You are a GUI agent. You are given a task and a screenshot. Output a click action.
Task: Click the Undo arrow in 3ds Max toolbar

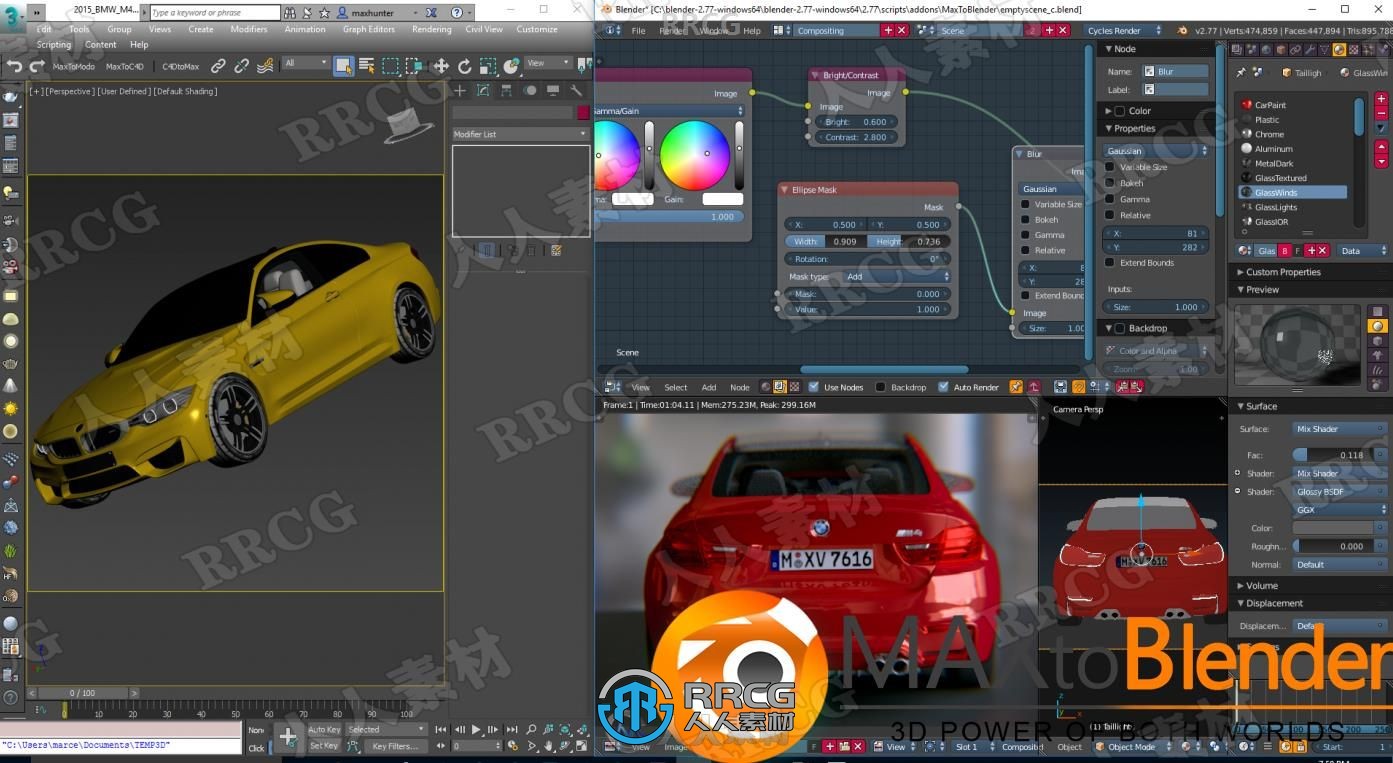(14, 66)
